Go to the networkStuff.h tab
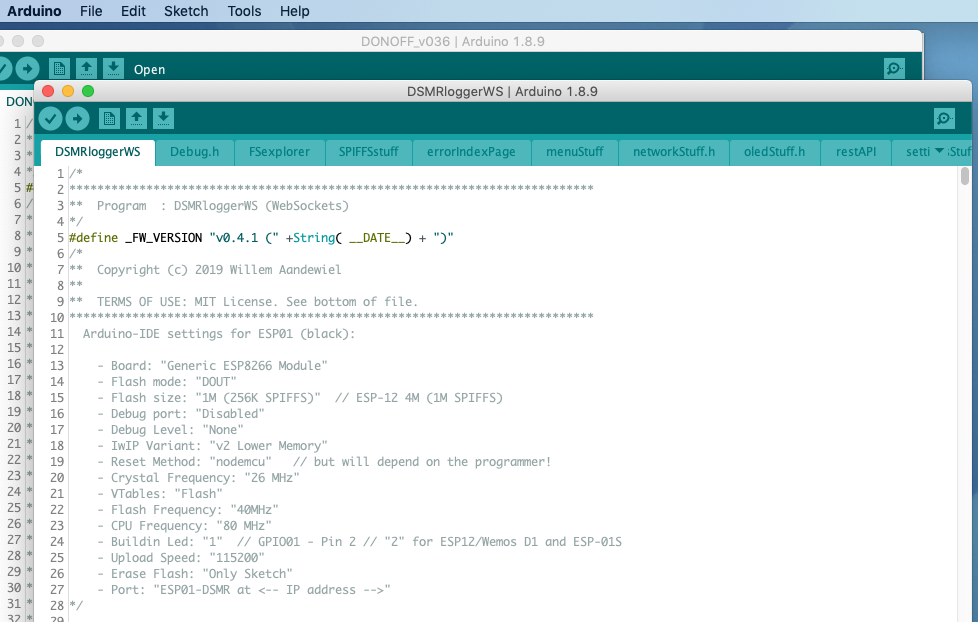 point(674,152)
